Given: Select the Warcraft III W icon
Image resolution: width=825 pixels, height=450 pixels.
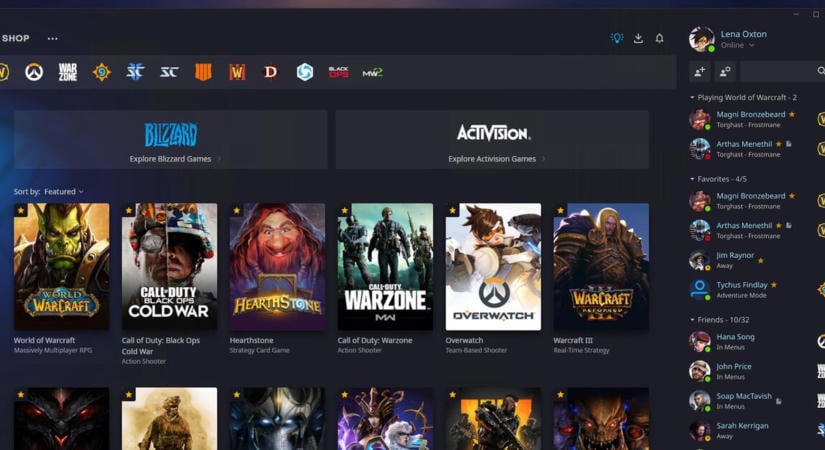Looking at the screenshot, I should 237,72.
